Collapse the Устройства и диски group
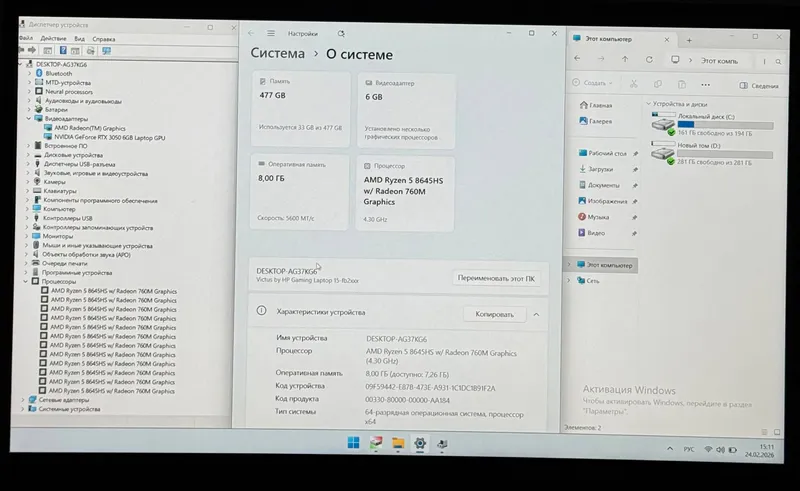 pos(648,104)
